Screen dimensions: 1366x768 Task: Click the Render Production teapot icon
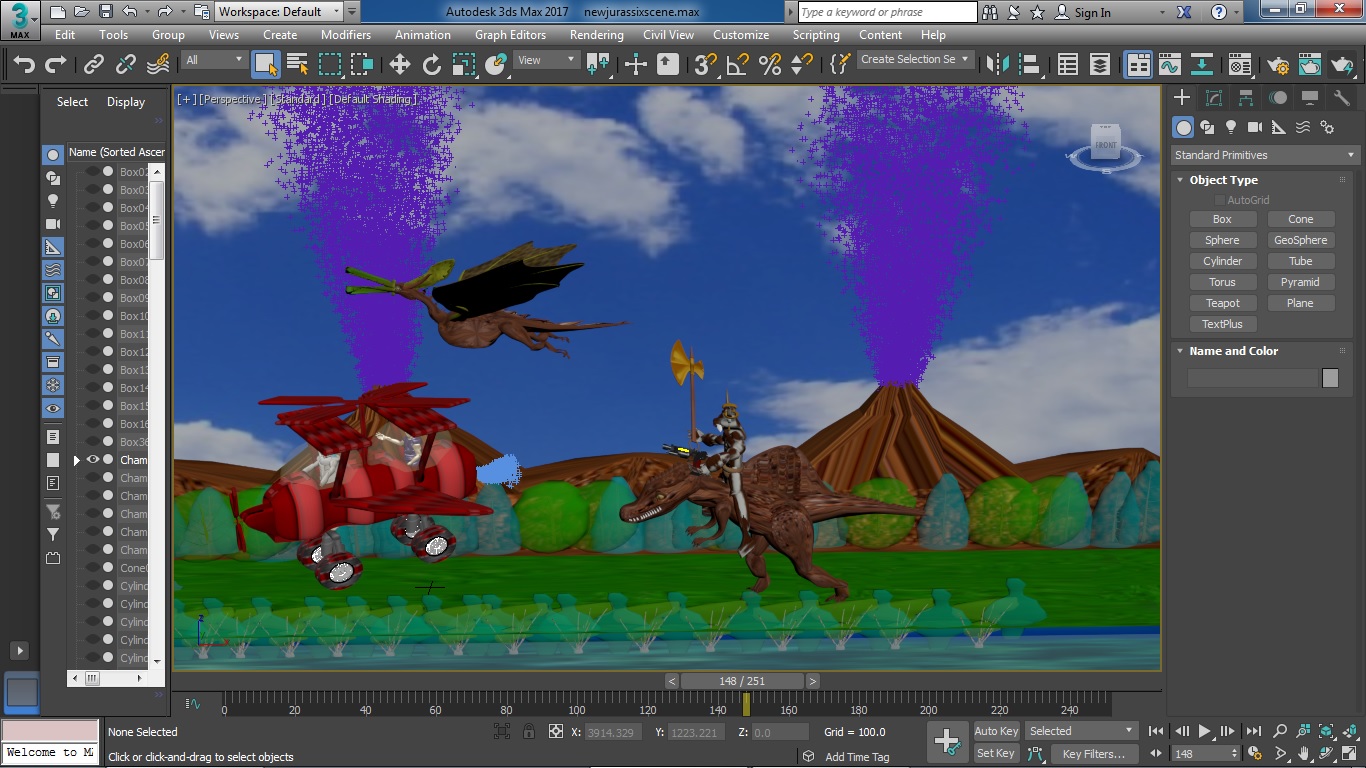pos(1342,65)
